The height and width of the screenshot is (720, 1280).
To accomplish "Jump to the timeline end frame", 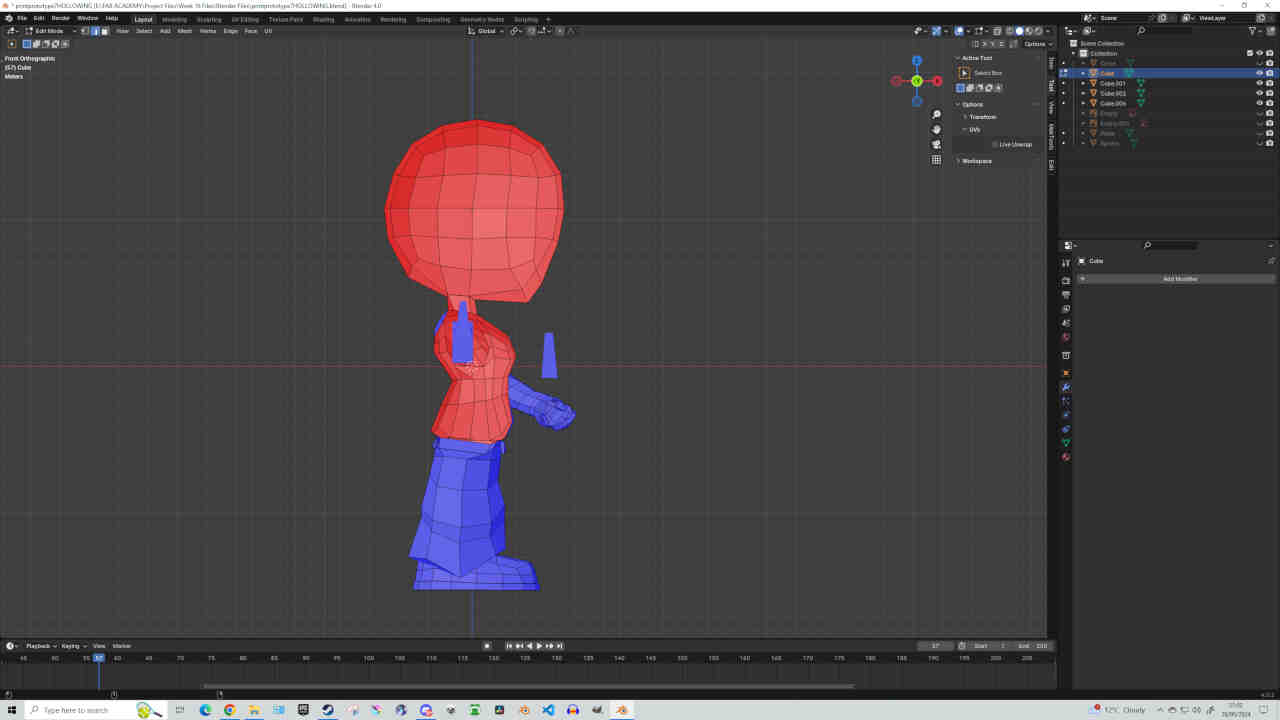I will (560, 646).
